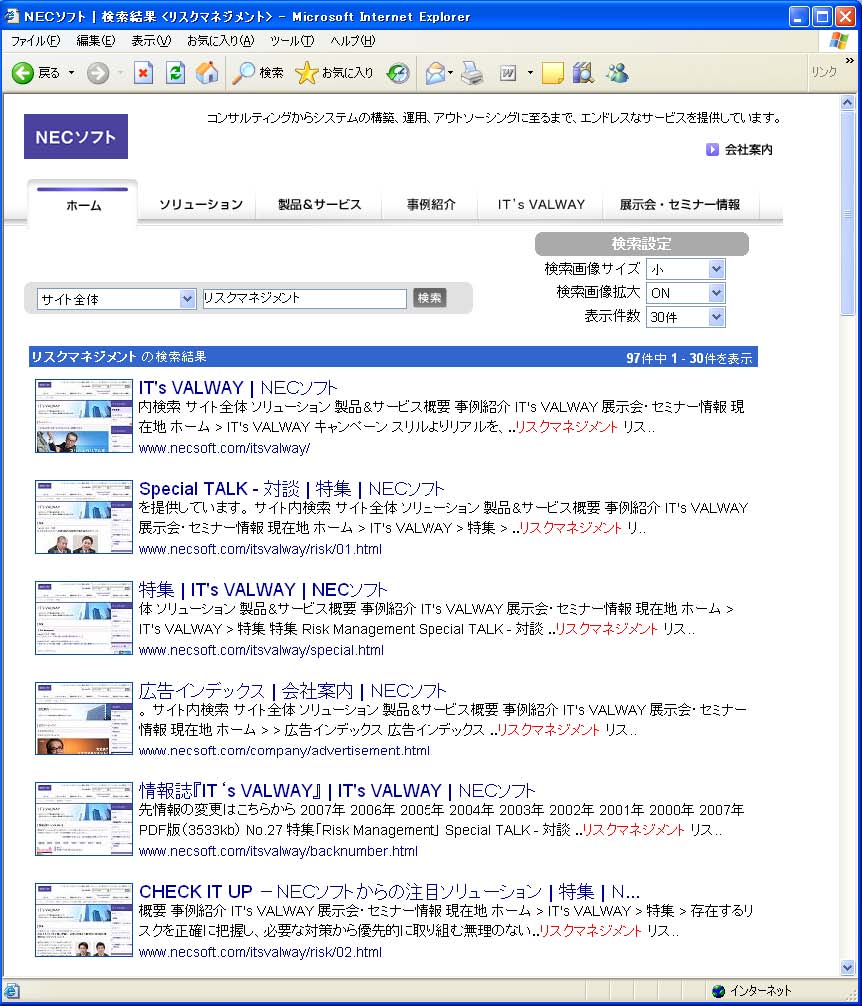Open result "Special TALK - 対談 | 特集"

pos(292,489)
